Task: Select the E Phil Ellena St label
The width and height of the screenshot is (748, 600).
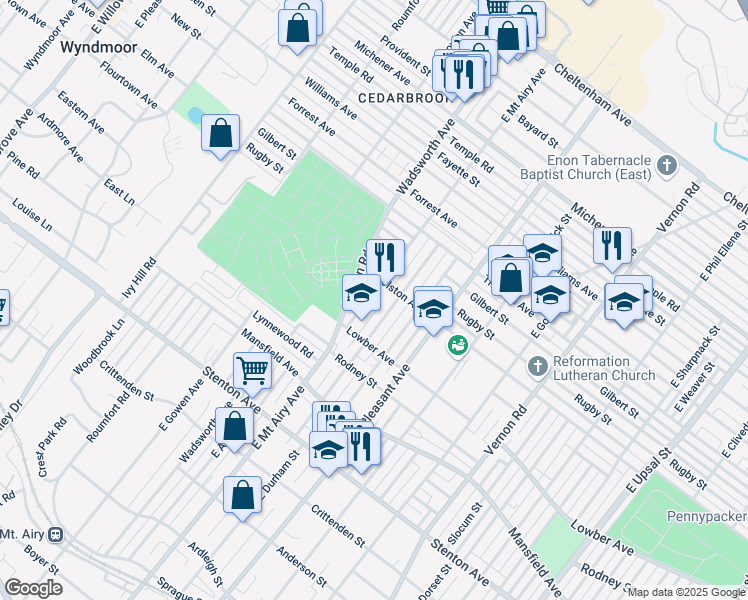Action: click(x=724, y=250)
